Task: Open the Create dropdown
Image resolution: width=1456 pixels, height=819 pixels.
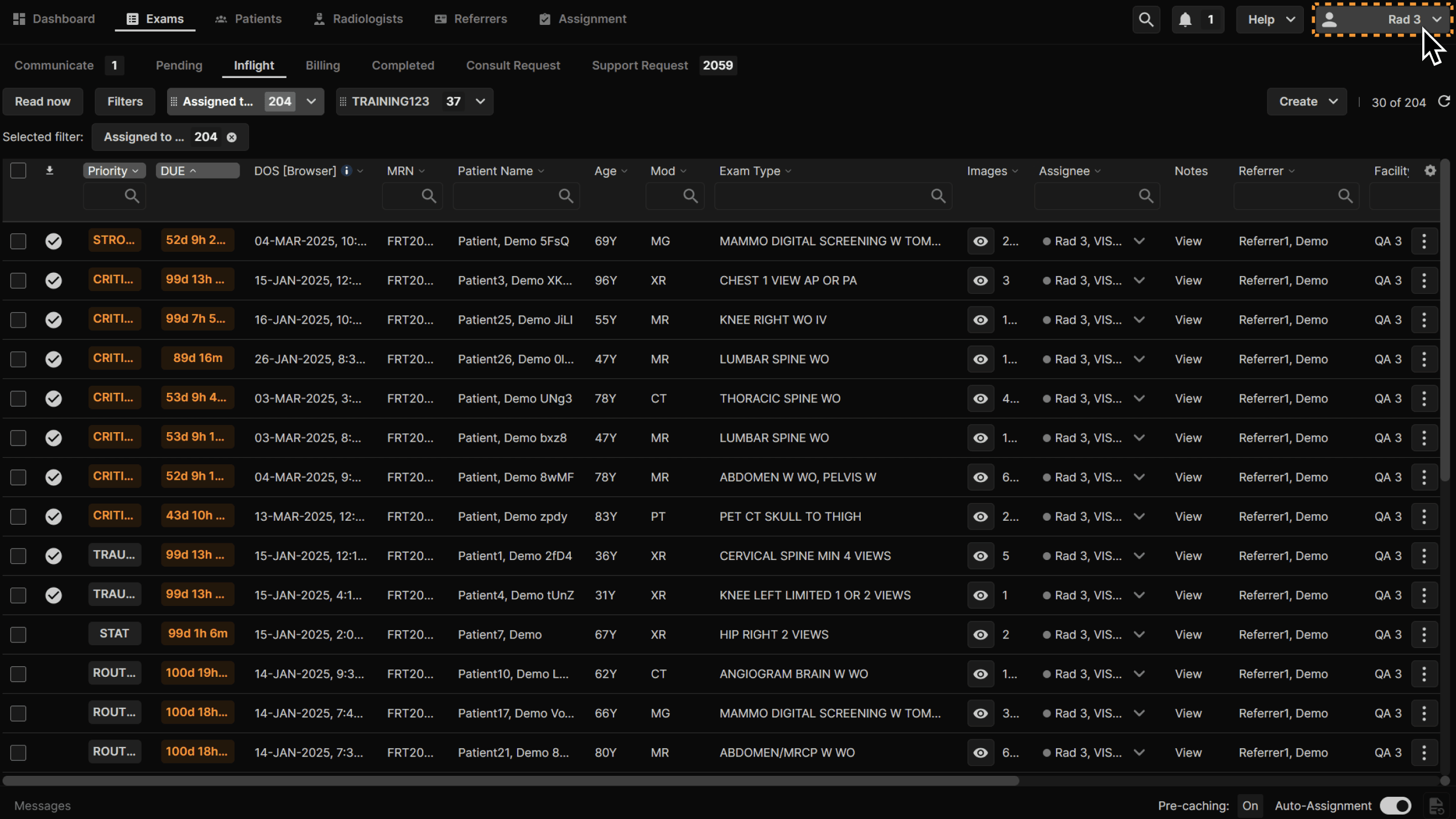Action: point(1307,102)
